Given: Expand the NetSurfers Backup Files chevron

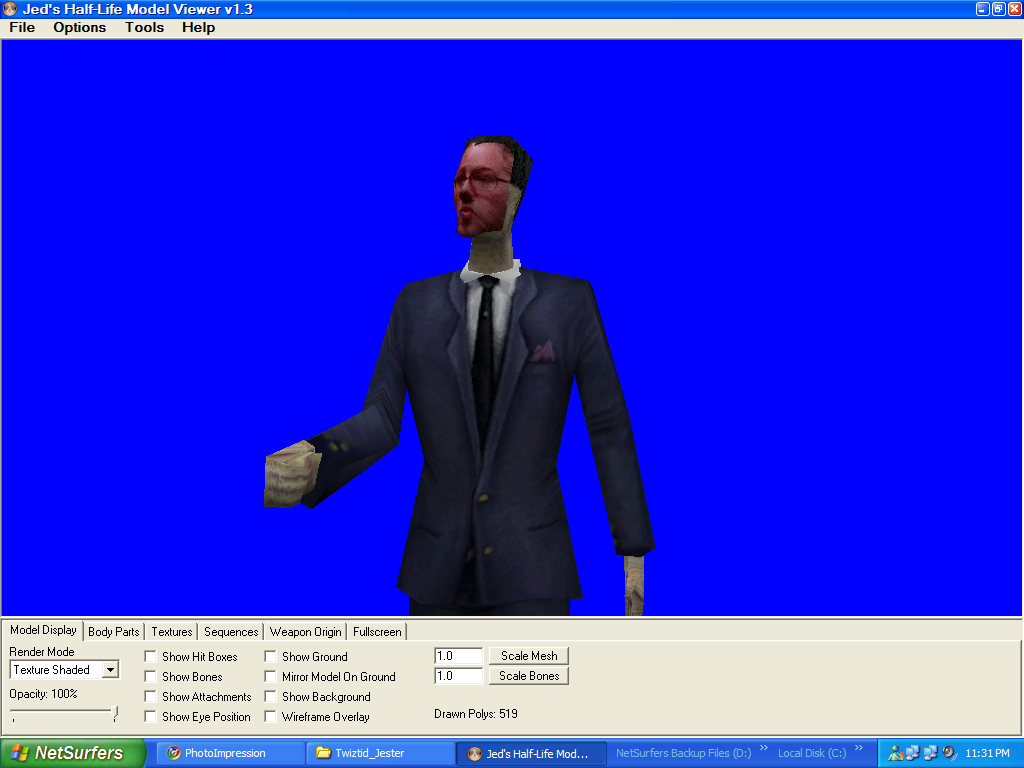Looking at the screenshot, I should [763, 748].
